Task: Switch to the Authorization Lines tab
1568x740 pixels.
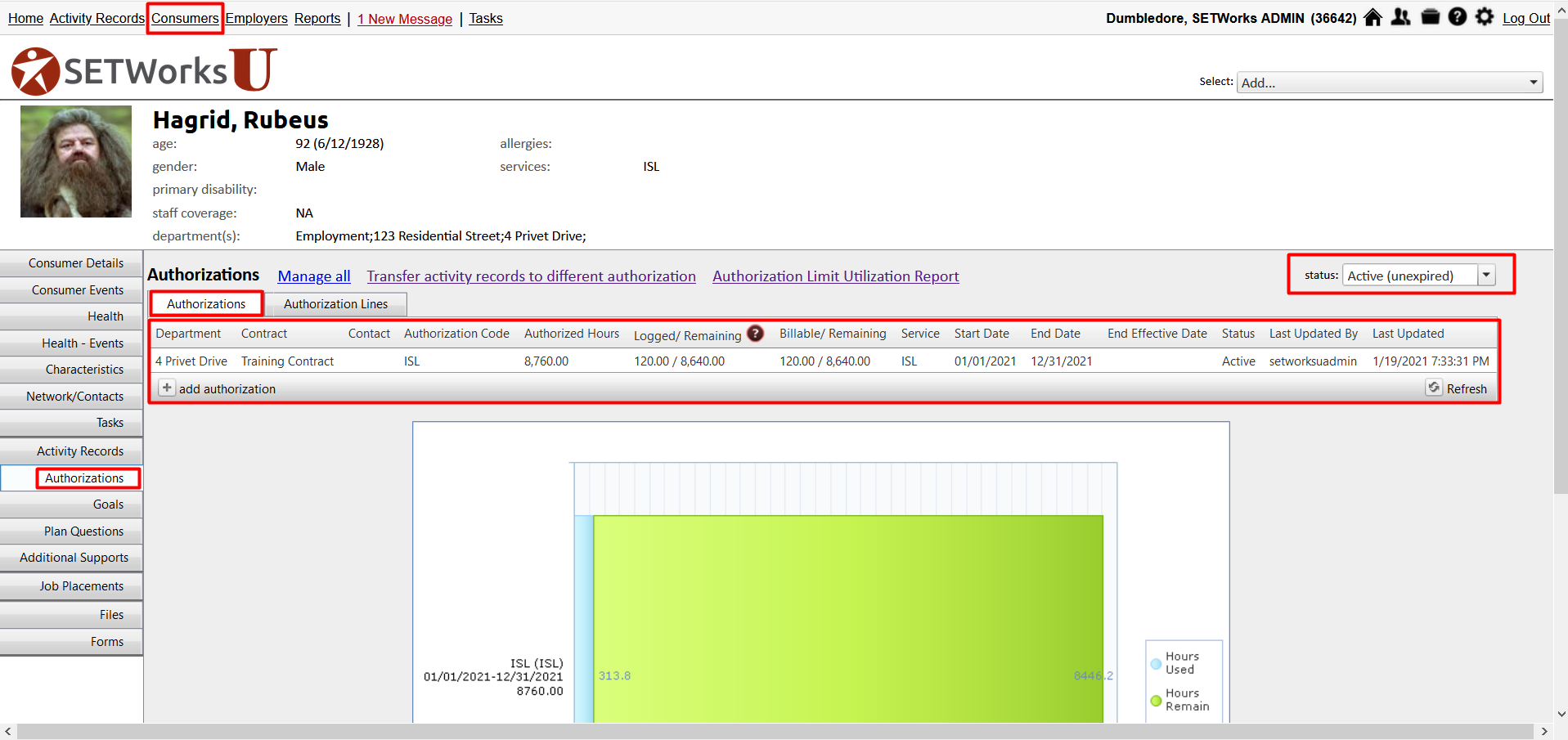Action: coord(336,304)
